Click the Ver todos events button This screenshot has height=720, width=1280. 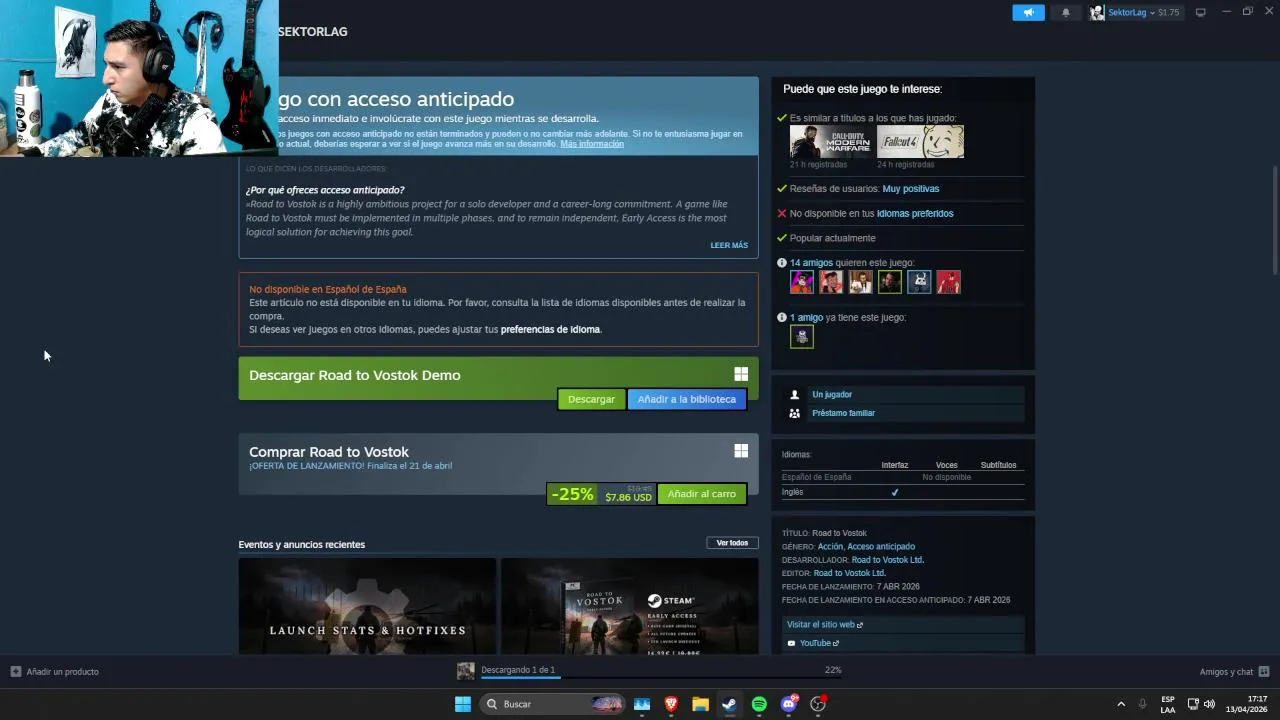[732, 543]
